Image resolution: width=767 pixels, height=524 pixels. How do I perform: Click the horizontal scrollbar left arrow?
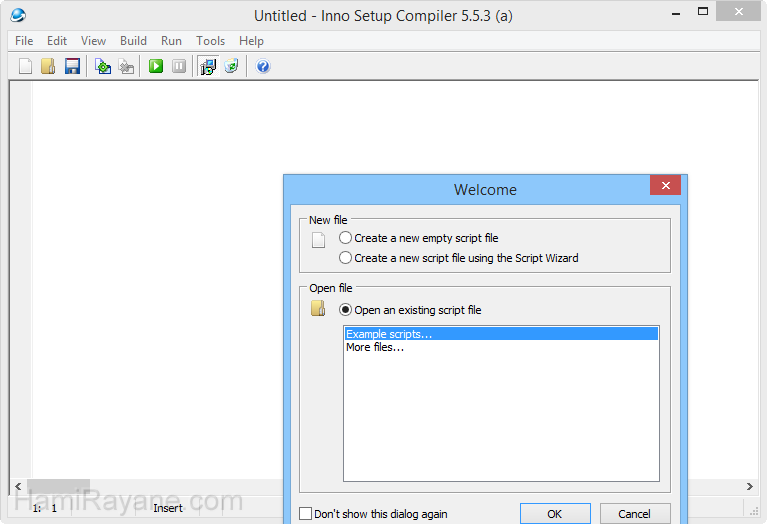[18, 486]
